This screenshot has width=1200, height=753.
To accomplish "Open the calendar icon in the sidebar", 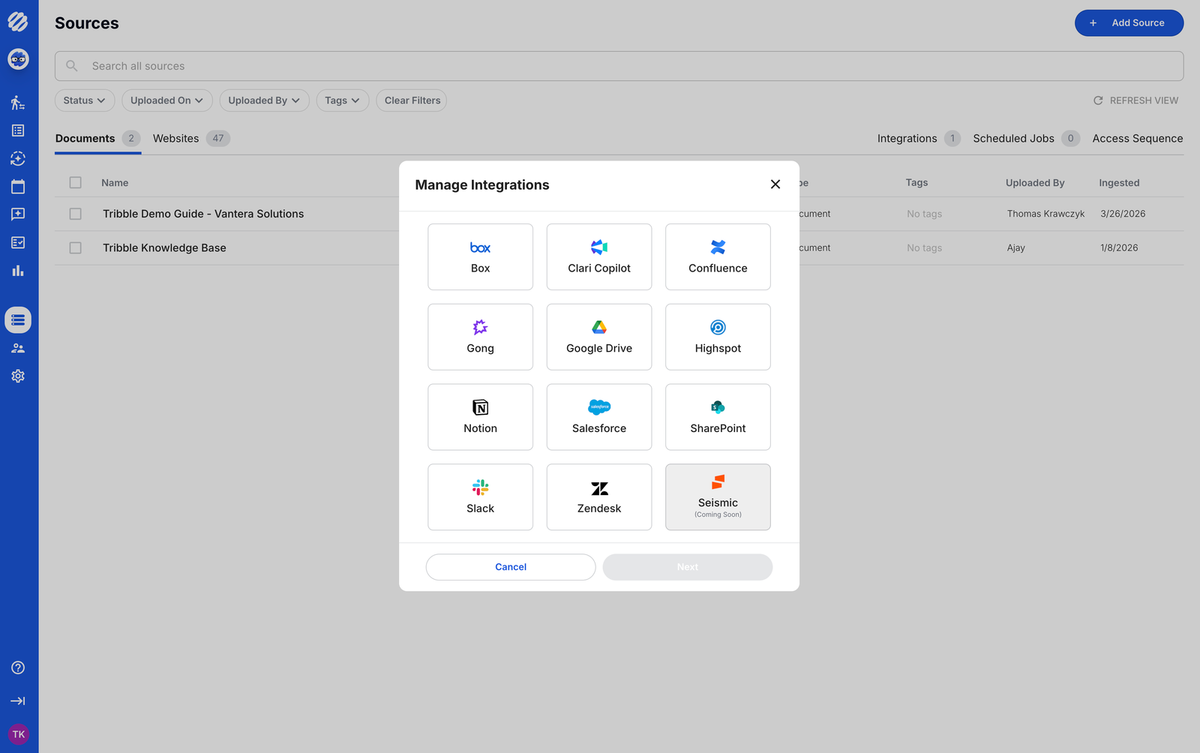I will click(x=18, y=186).
